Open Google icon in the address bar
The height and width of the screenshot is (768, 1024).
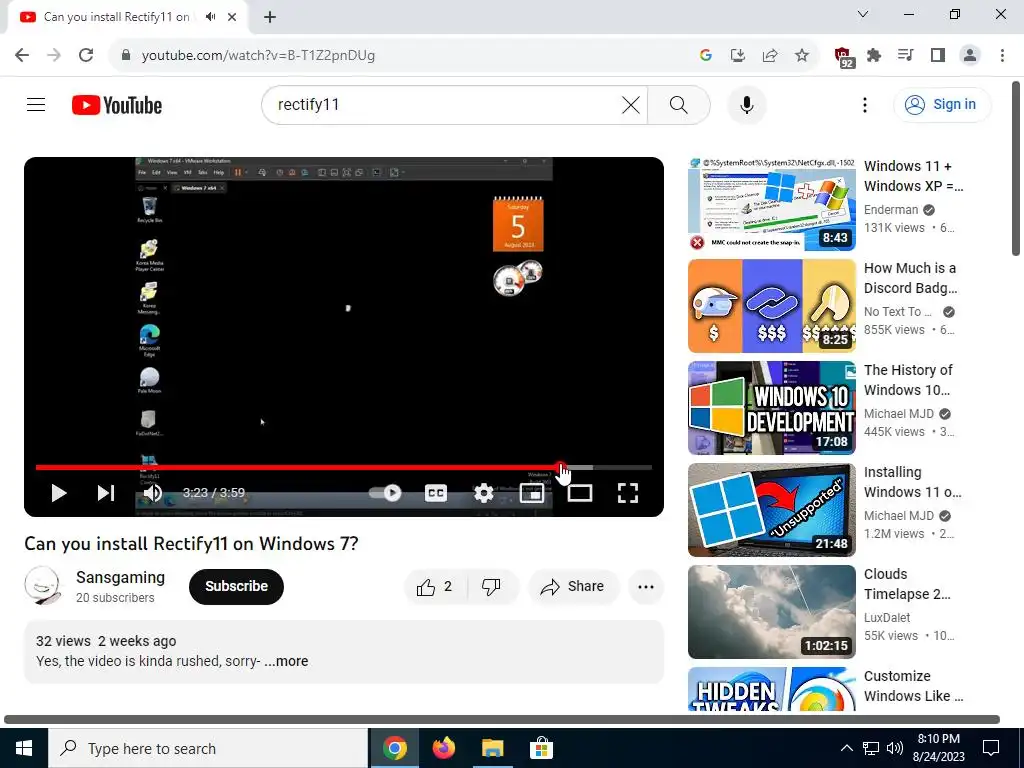coord(705,55)
